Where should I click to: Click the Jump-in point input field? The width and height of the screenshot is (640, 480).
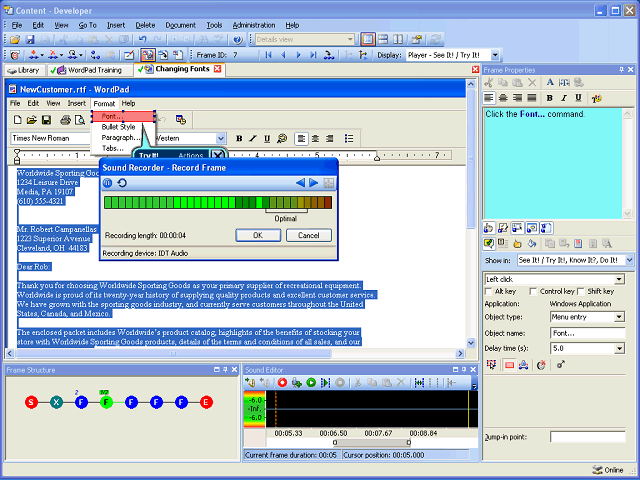(587, 437)
